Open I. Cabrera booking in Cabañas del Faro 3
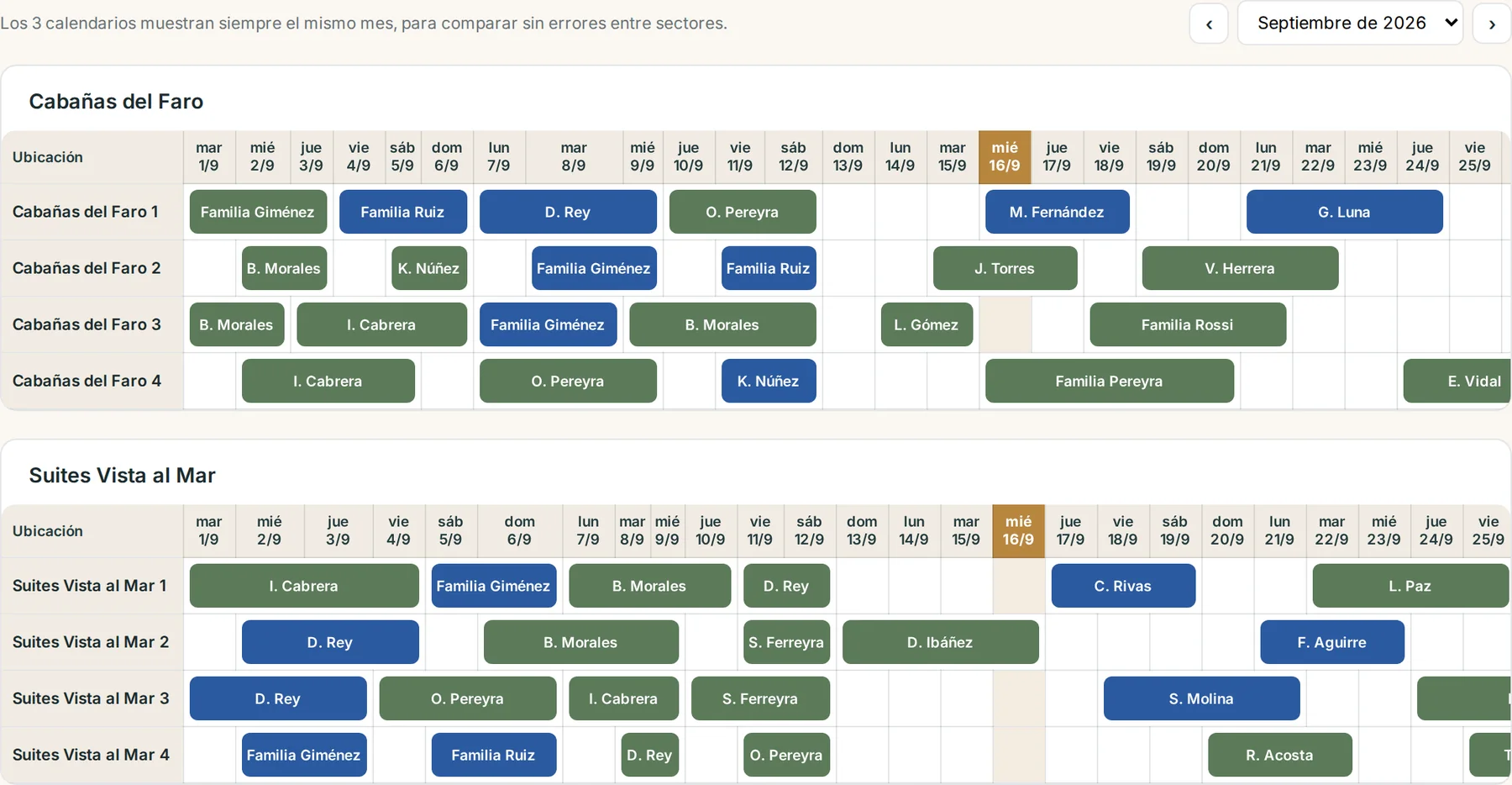This screenshot has width=1512, height=785. pyautogui.click(x=381, y=324)
